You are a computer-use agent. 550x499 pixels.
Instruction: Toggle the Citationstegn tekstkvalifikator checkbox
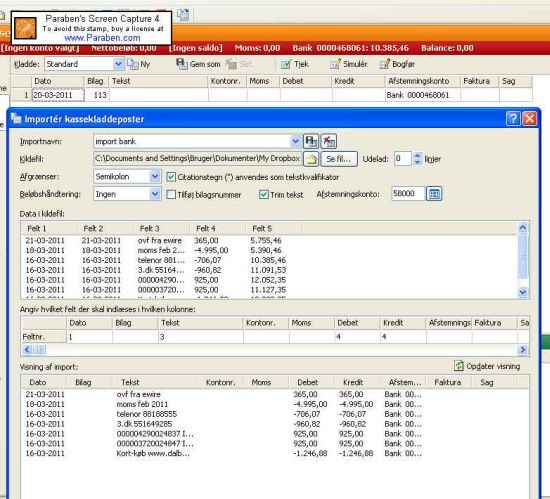coord(171,177)
